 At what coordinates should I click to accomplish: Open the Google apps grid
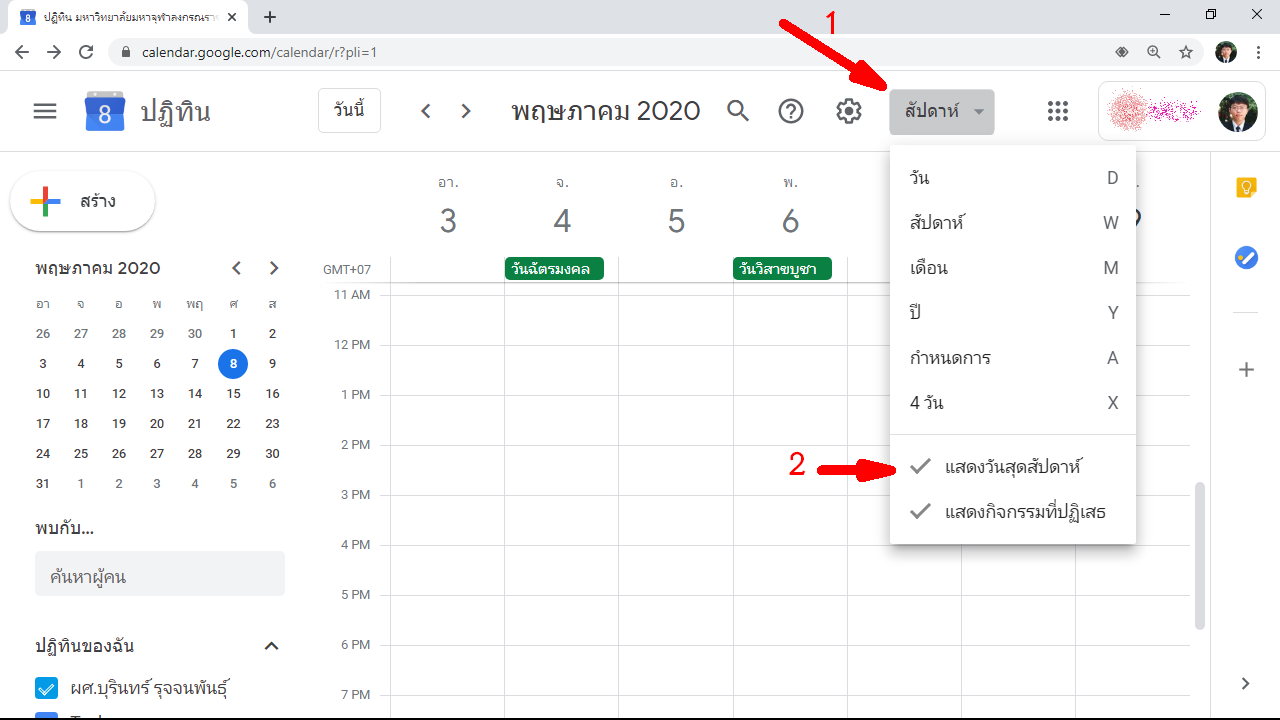tap(1058, 111)
